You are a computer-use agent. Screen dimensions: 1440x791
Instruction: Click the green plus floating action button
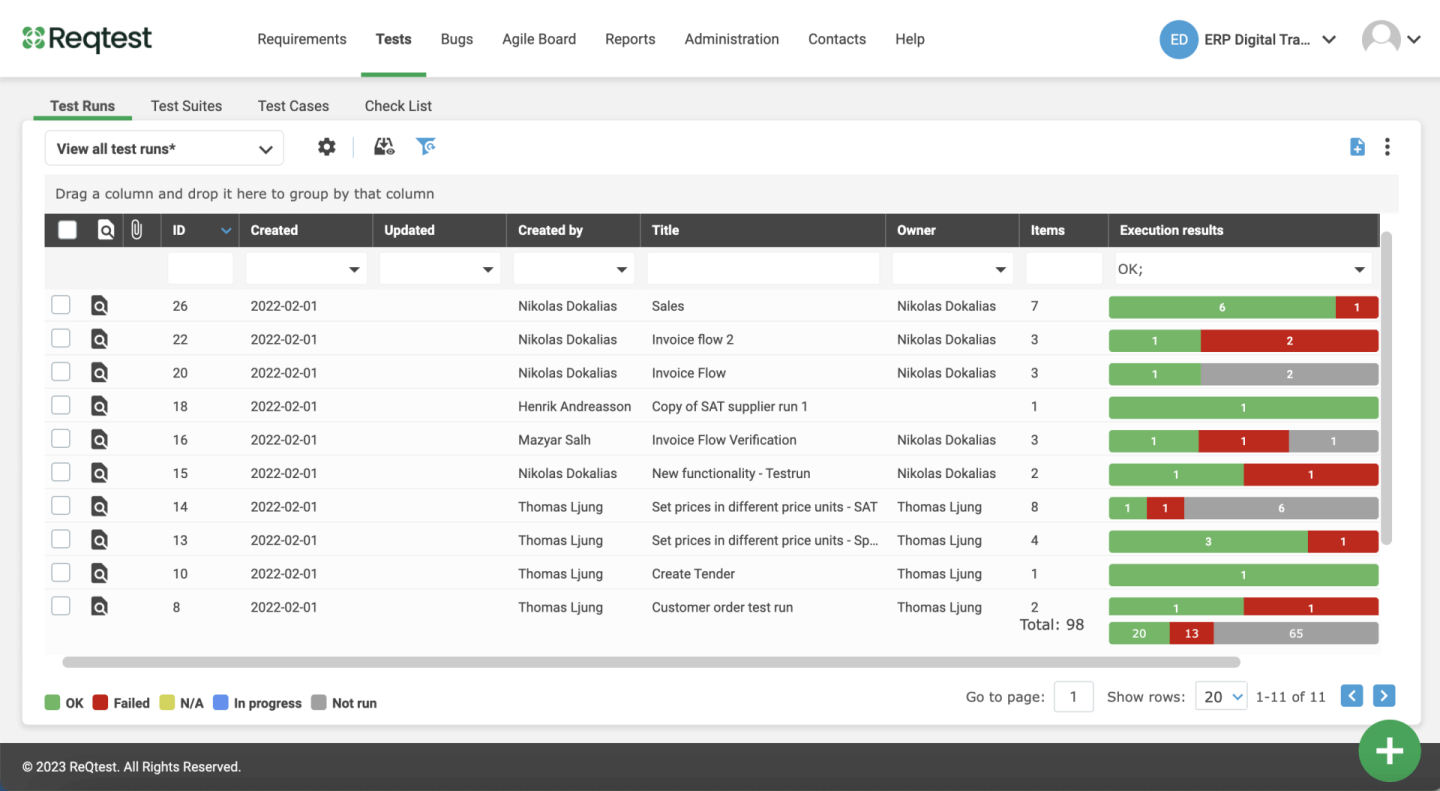point(1389,751)
